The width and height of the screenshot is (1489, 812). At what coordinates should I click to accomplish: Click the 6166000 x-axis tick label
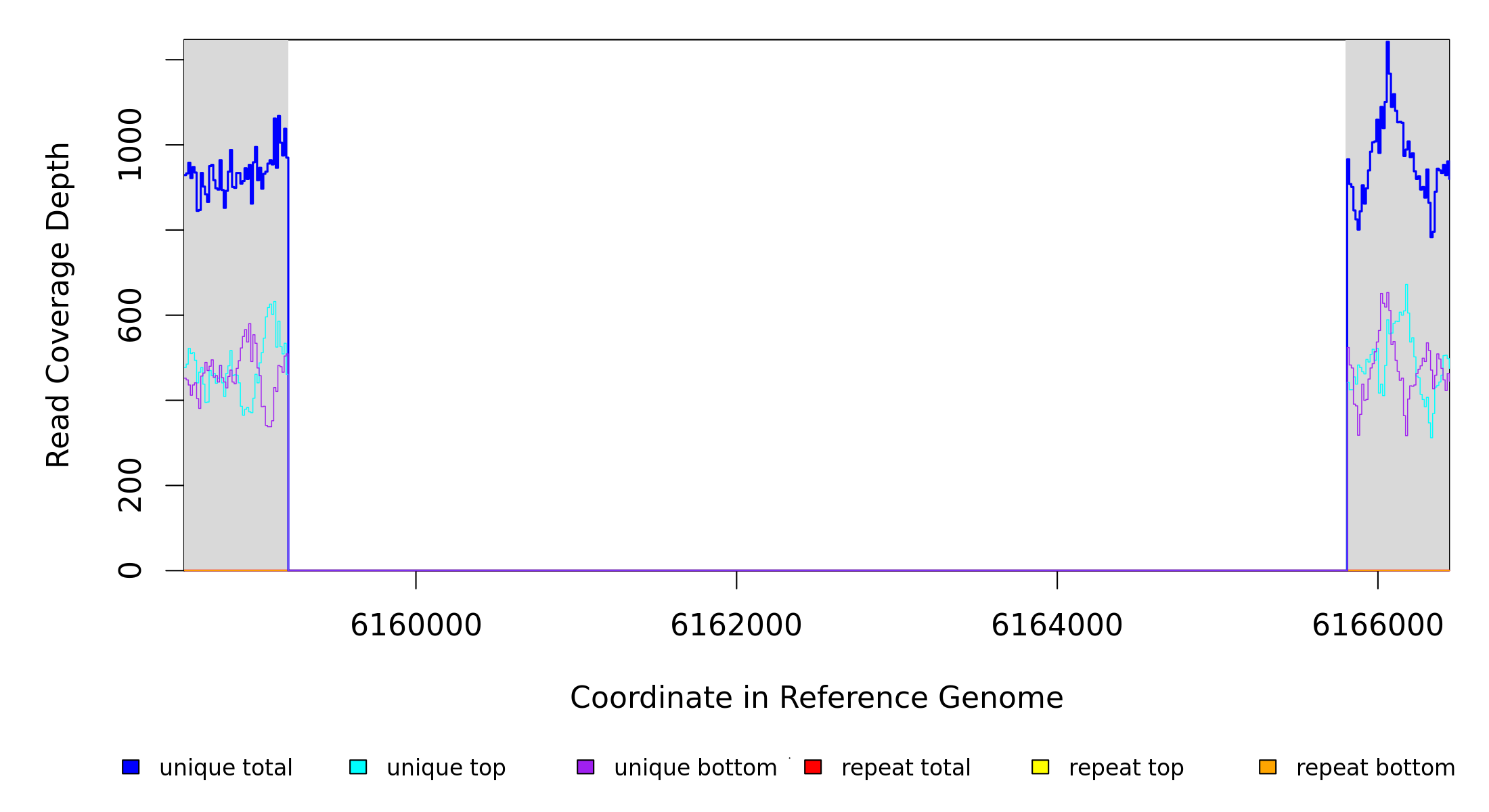pos(1377,625)
